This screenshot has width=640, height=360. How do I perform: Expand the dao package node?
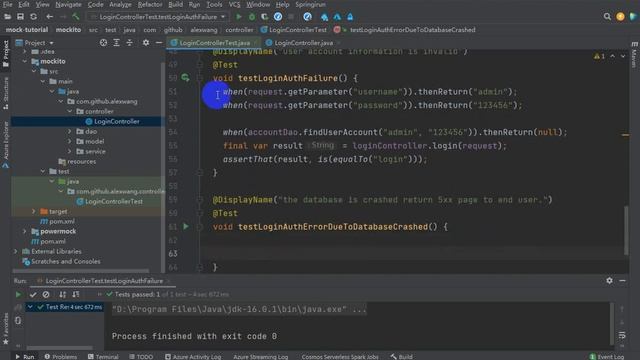[x=70, y=131]
